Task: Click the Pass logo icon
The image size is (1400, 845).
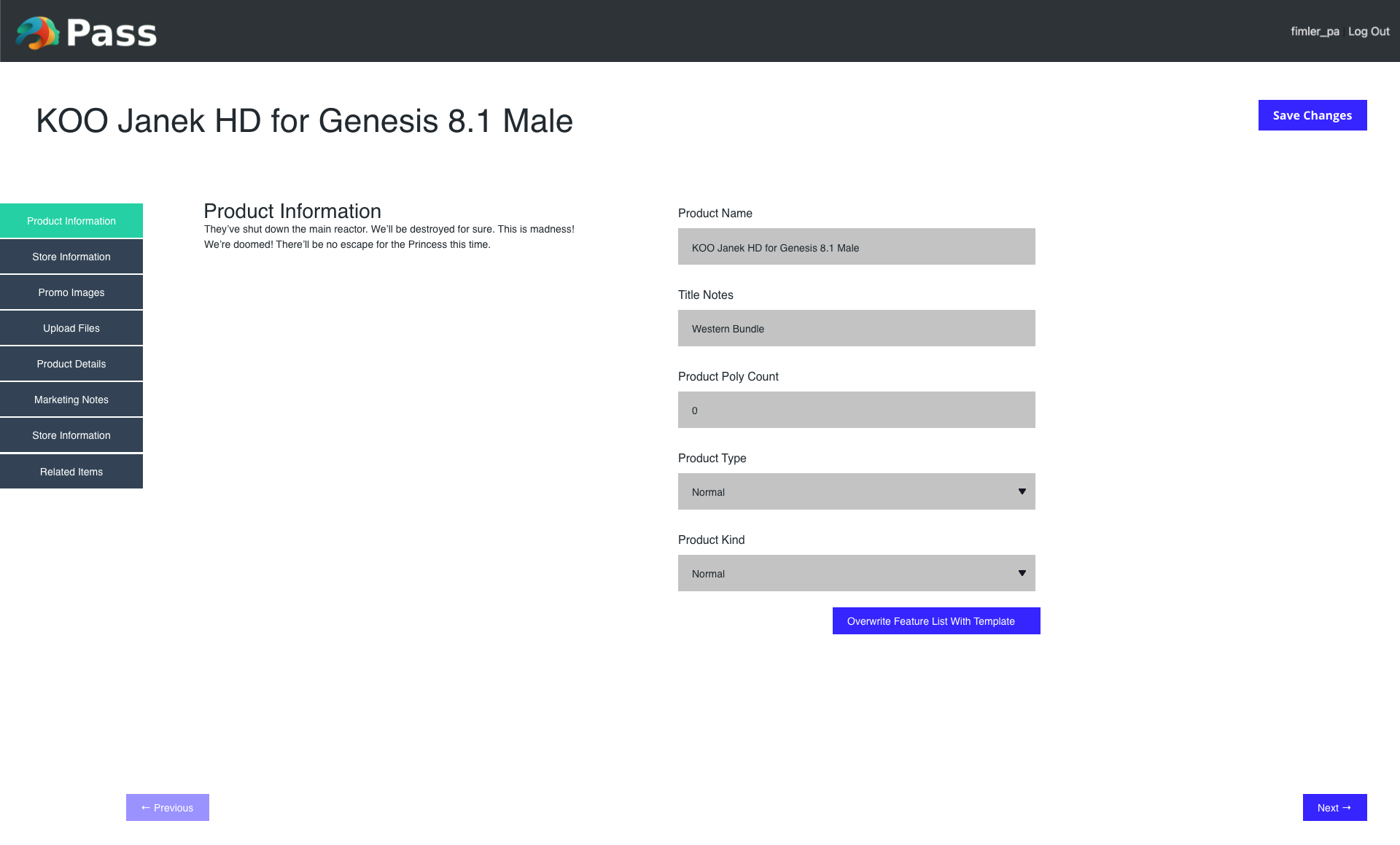Action: click(38, 33)
